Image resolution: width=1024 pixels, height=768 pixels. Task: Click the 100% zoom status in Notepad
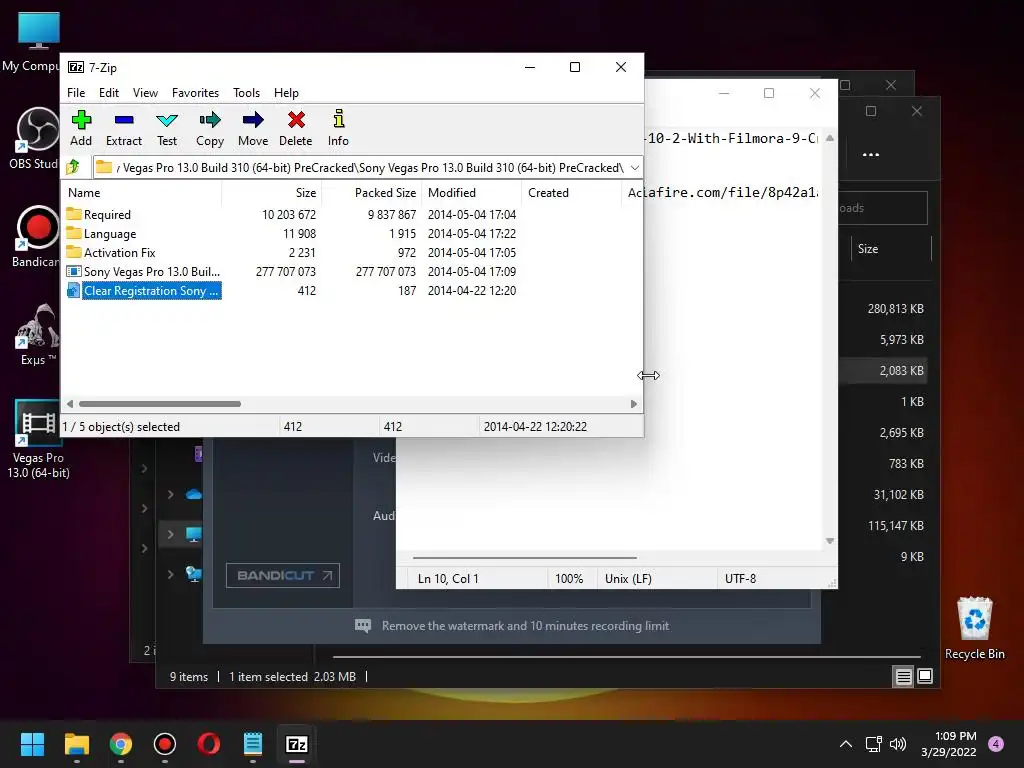tap(569, 579)
